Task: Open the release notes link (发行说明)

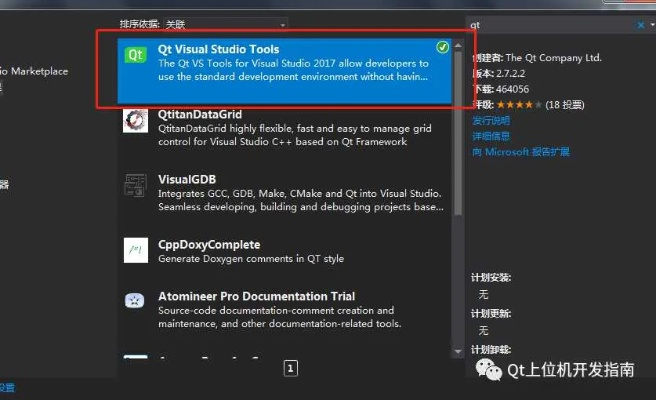Action: tap(490, 120)
